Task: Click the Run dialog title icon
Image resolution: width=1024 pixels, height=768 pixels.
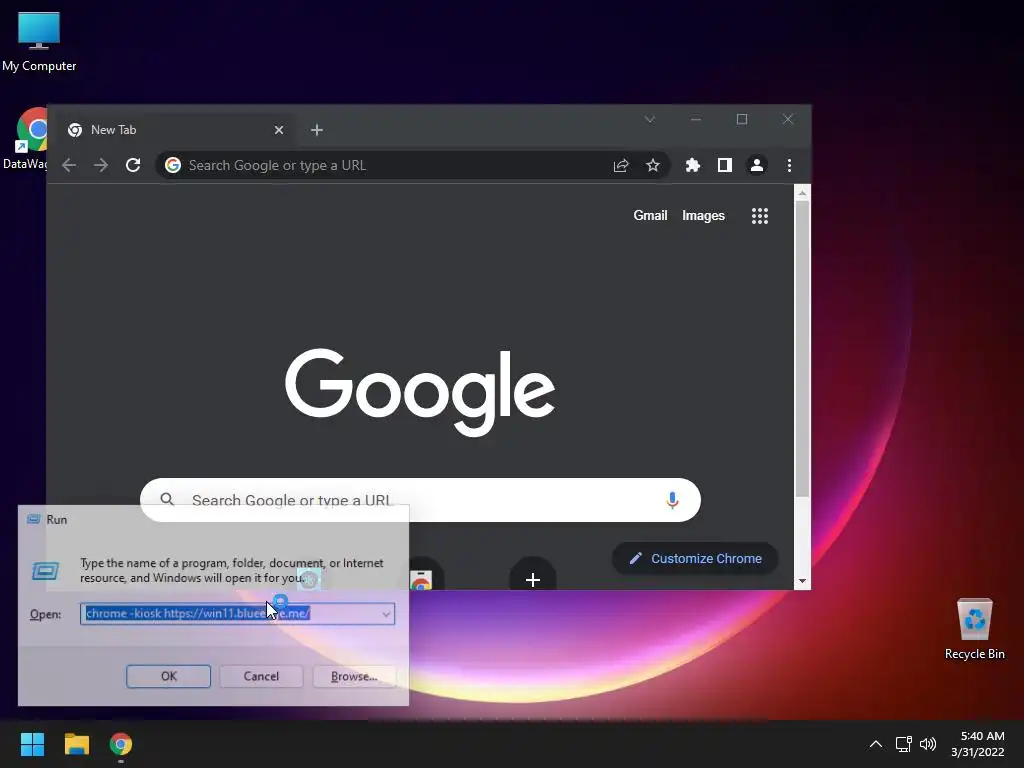Action: tap(33, 519)
